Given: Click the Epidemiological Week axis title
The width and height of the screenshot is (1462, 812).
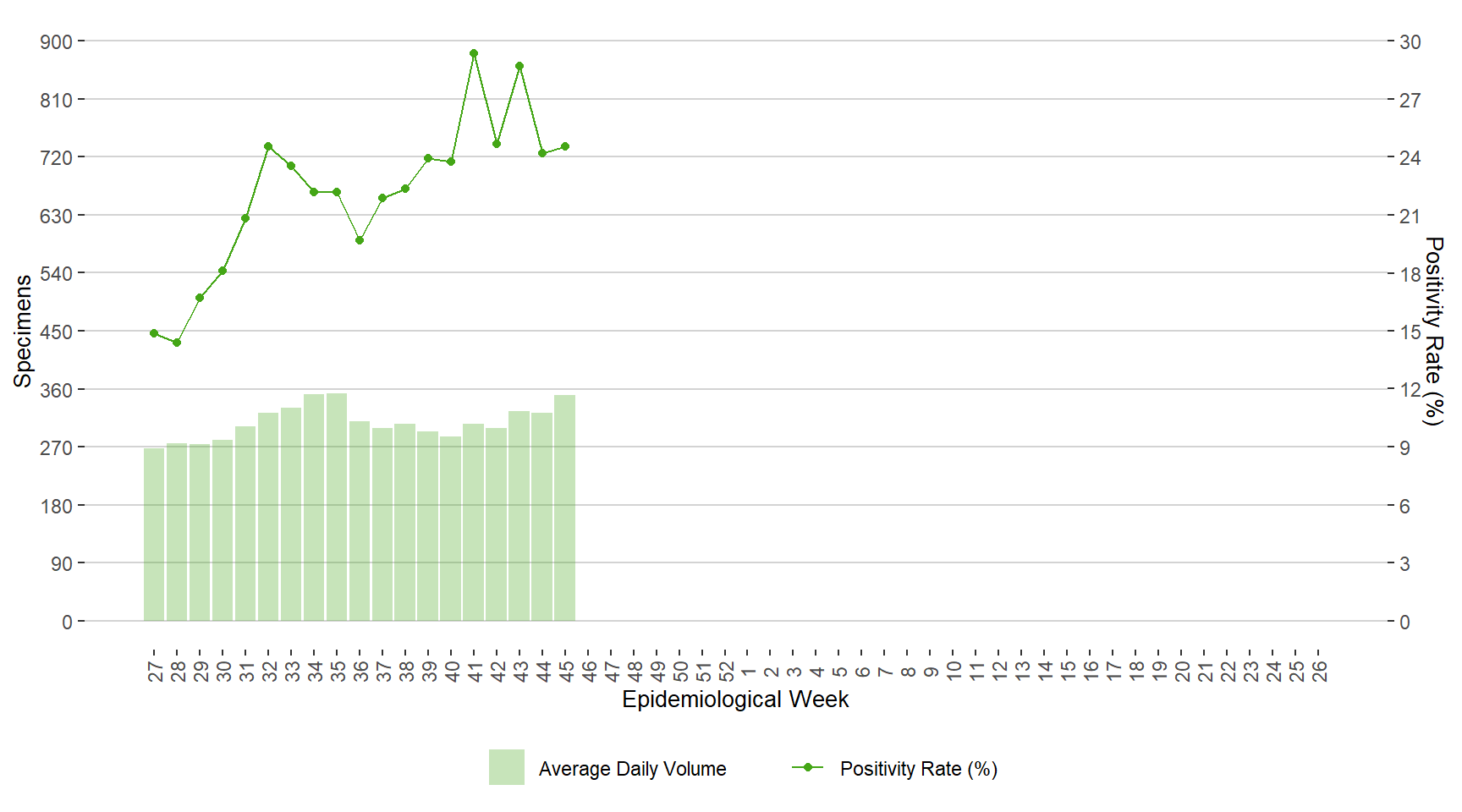Looking at the screenshot, I should point(735,700).
